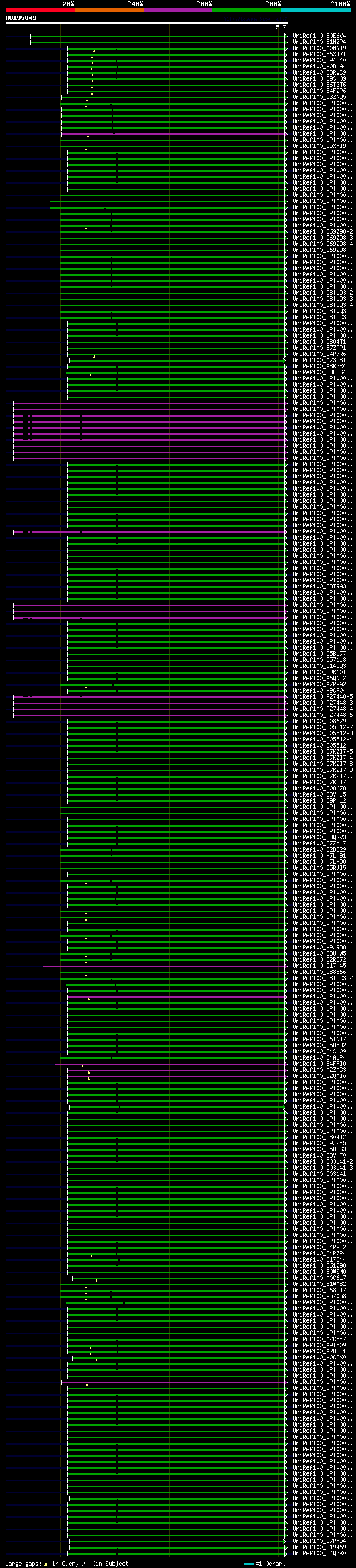
Task: Select the UniRef100_Q7KZI7-5 label
Action: pos(323,752)
